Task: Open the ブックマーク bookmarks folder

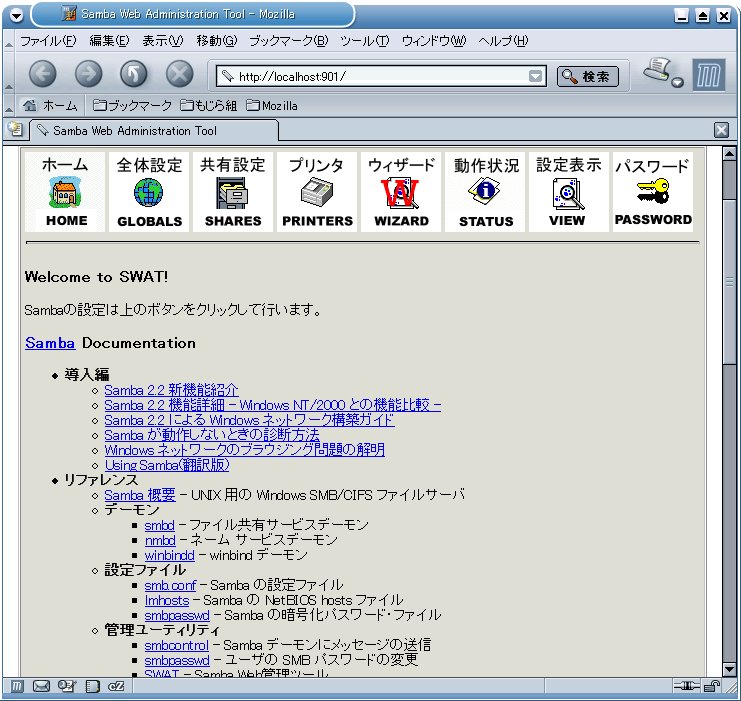Action: click(x=132, y=105)
